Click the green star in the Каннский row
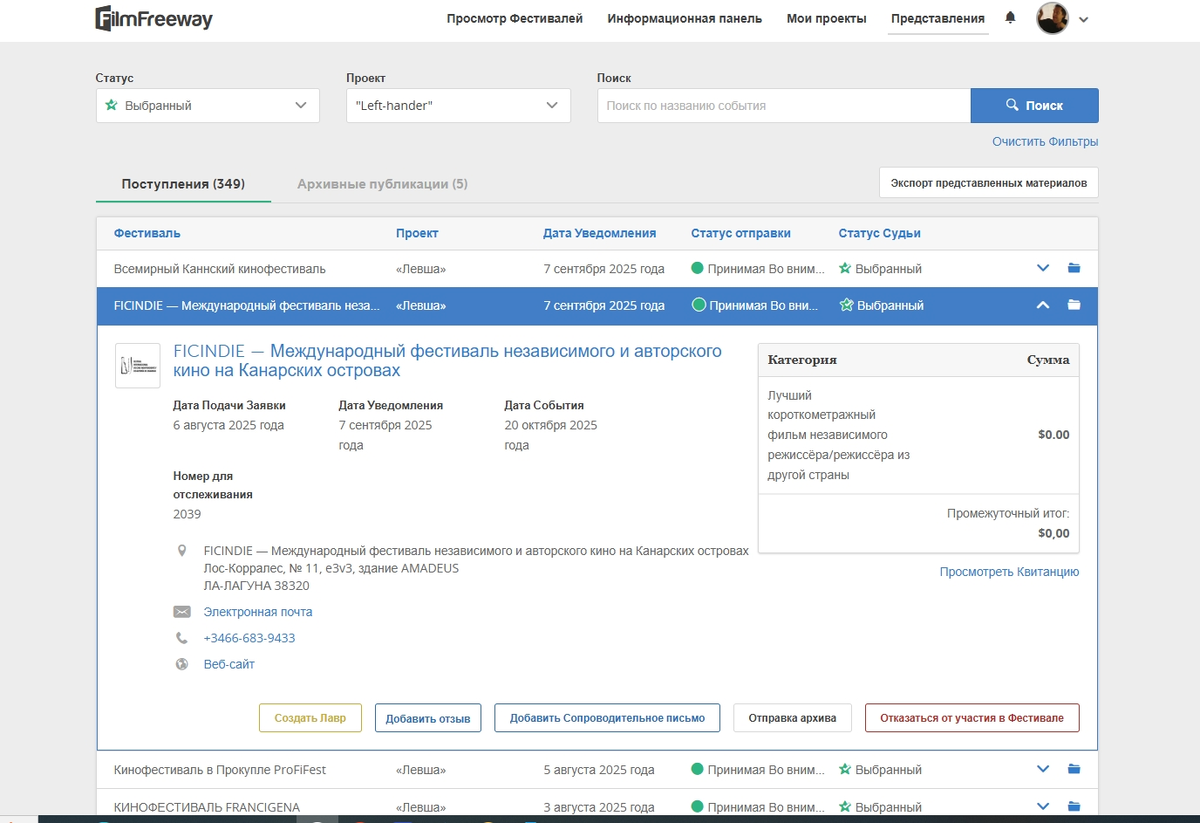This screenshot has height=823, width=1200. coord(845,268)
